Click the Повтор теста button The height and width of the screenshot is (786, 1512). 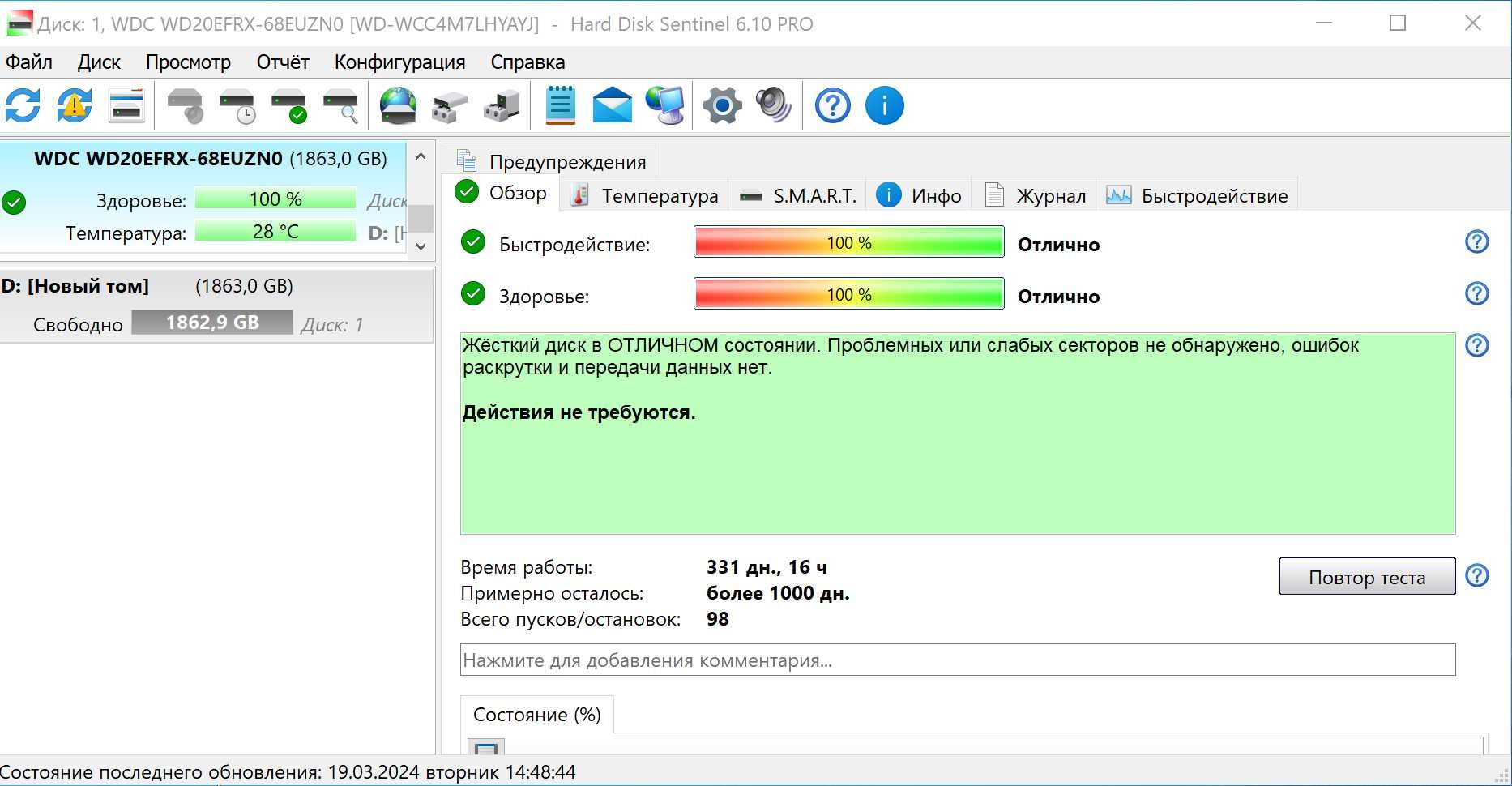[1367, 577]
